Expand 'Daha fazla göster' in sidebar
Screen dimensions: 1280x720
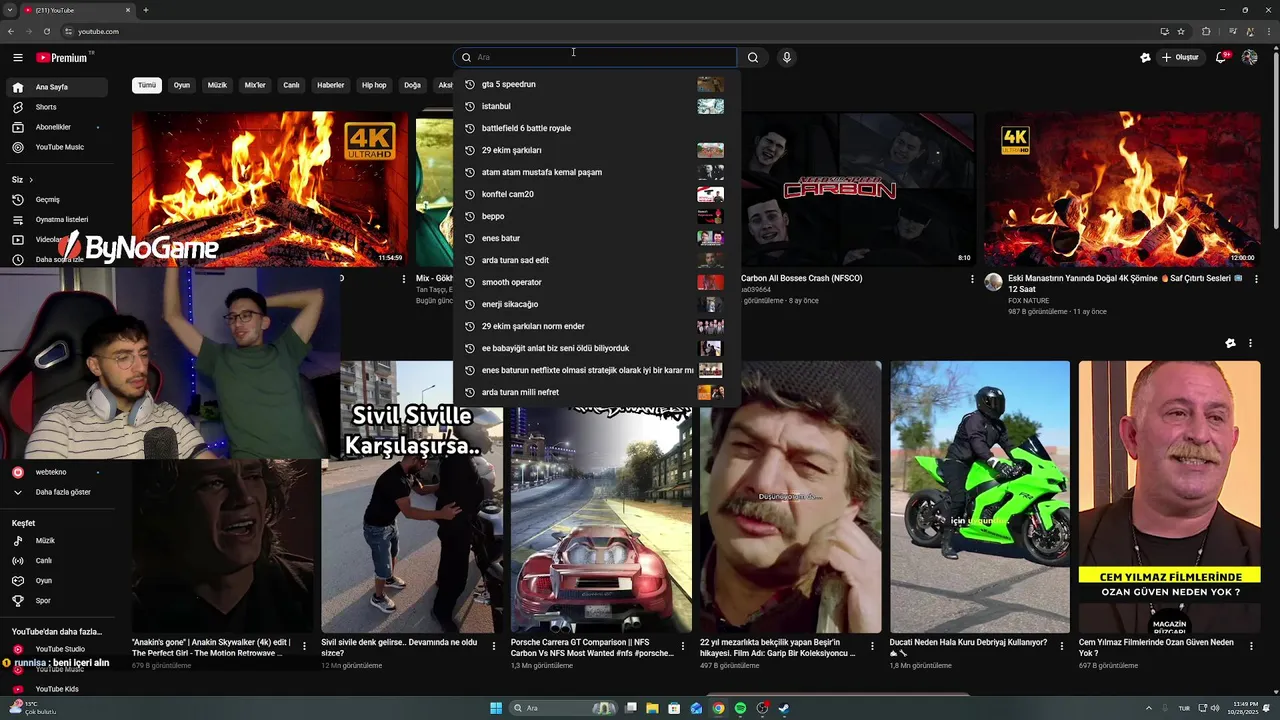[x=56, y=492]
